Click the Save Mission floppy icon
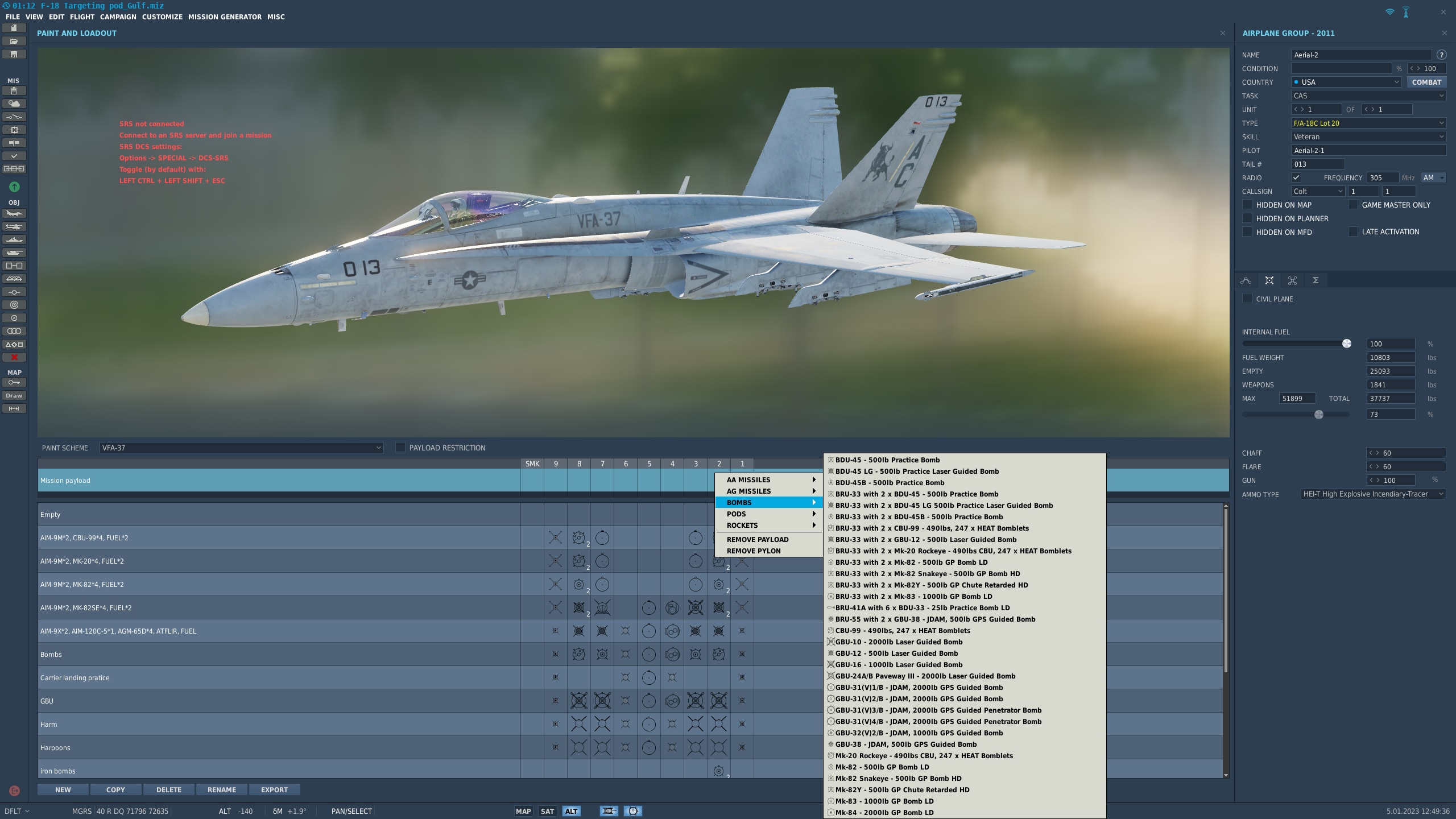The height and width of the screenshot is (819, 1456). coord(14,54)
